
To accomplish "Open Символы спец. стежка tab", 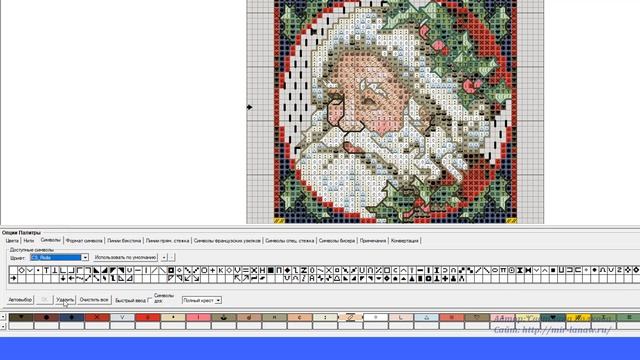I will coord(290,241).
